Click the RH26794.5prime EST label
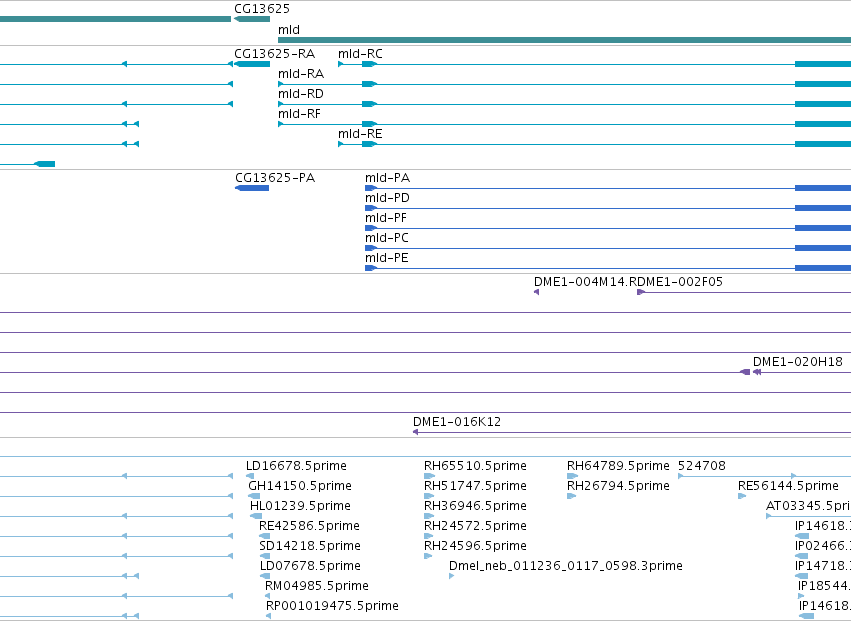851x621 pixels. coord(618,486)
